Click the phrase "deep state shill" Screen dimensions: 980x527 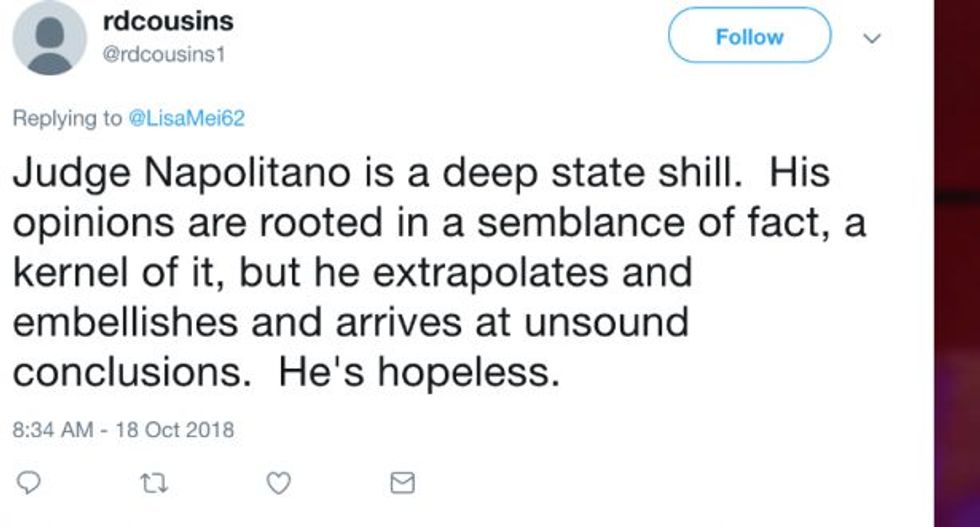[591, 174]
